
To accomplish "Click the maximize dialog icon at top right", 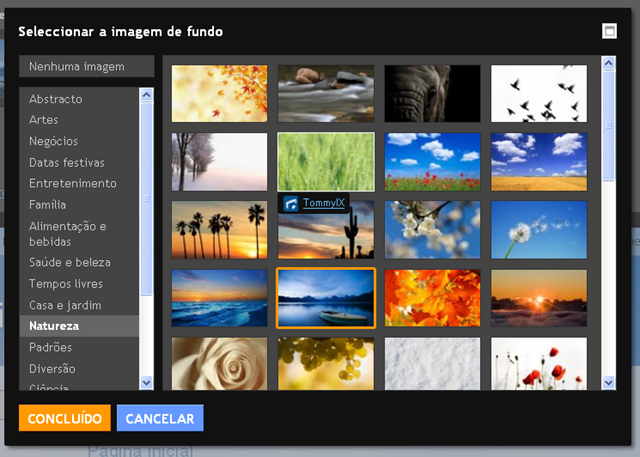I will click(609, 31).
